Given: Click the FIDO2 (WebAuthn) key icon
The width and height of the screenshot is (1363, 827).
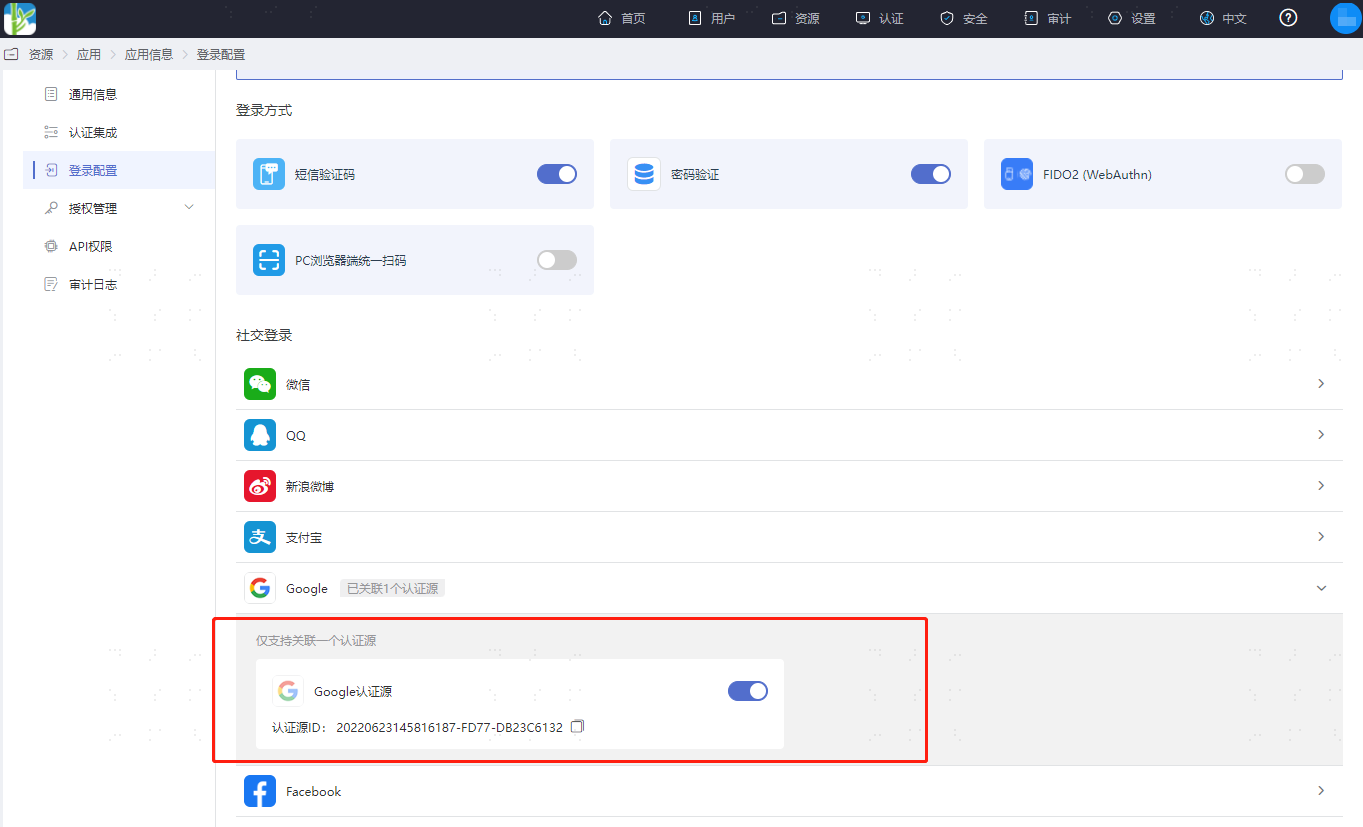Looking at the screenshot, I should point(1017,174).
